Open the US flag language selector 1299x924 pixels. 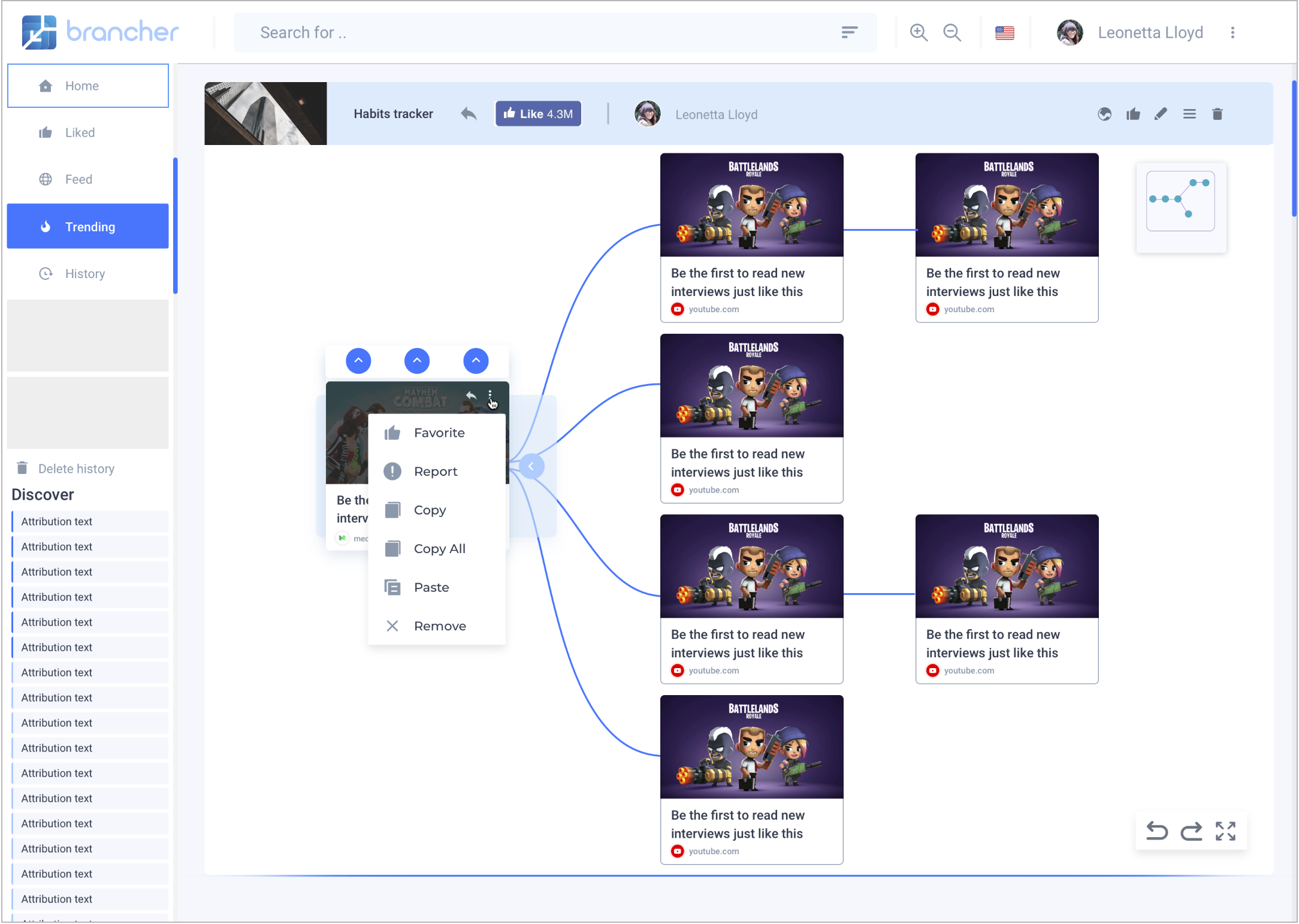click(x=1004, y=32)
